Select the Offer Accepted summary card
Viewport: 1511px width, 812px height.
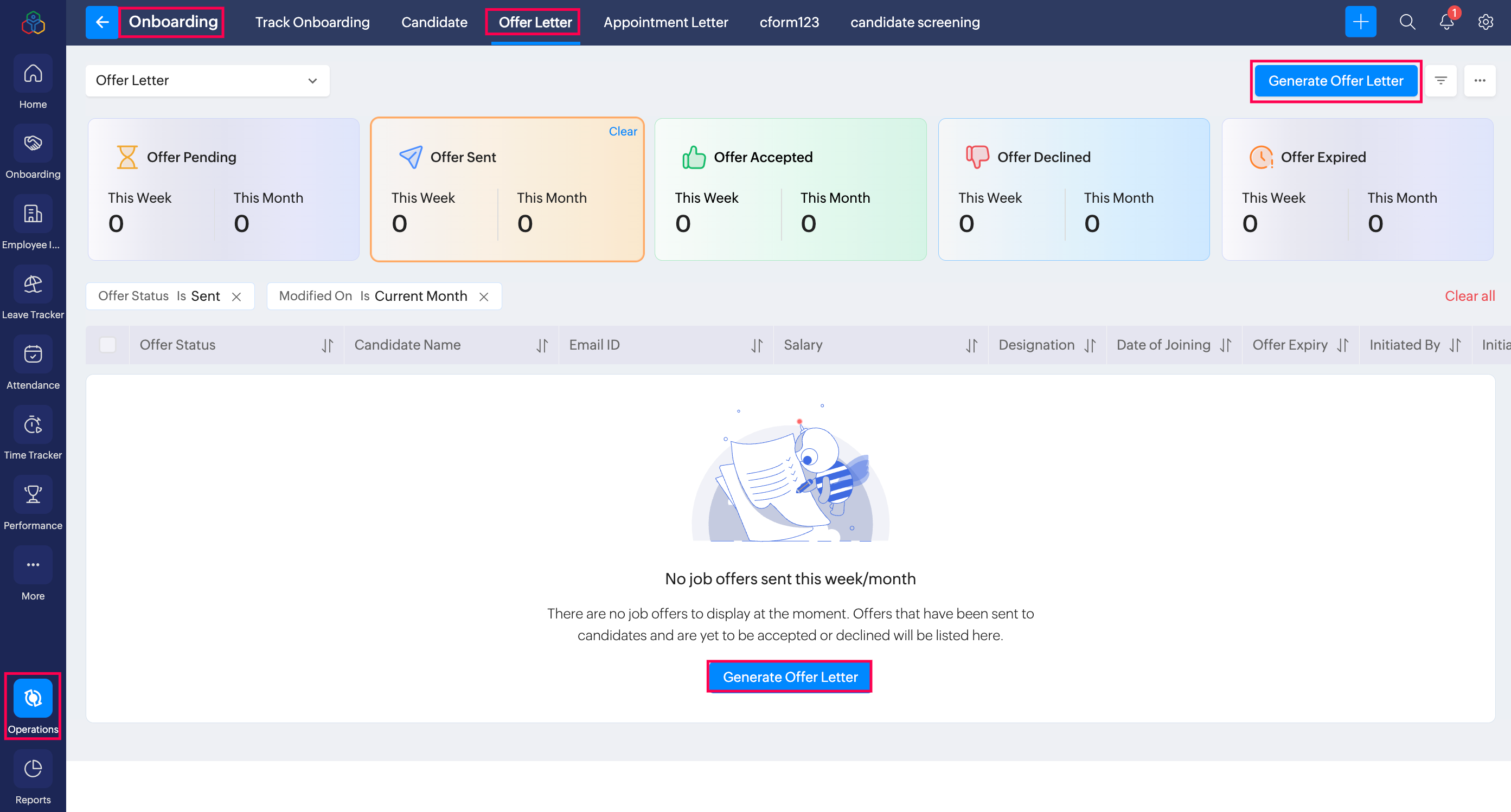click(790, 189)
